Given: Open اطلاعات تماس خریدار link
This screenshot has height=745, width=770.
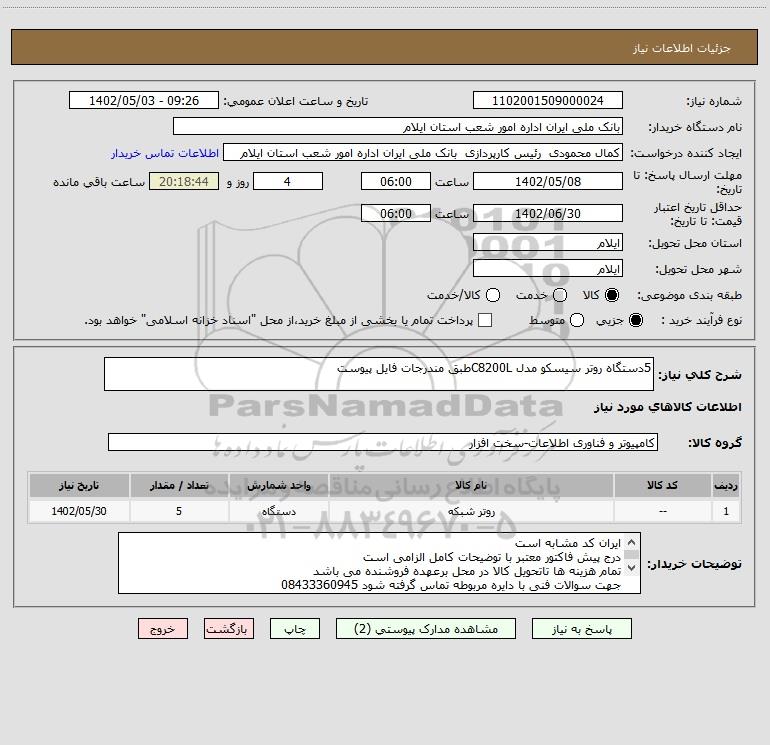Looking at the screenshot, I should [x=165, y=153].
